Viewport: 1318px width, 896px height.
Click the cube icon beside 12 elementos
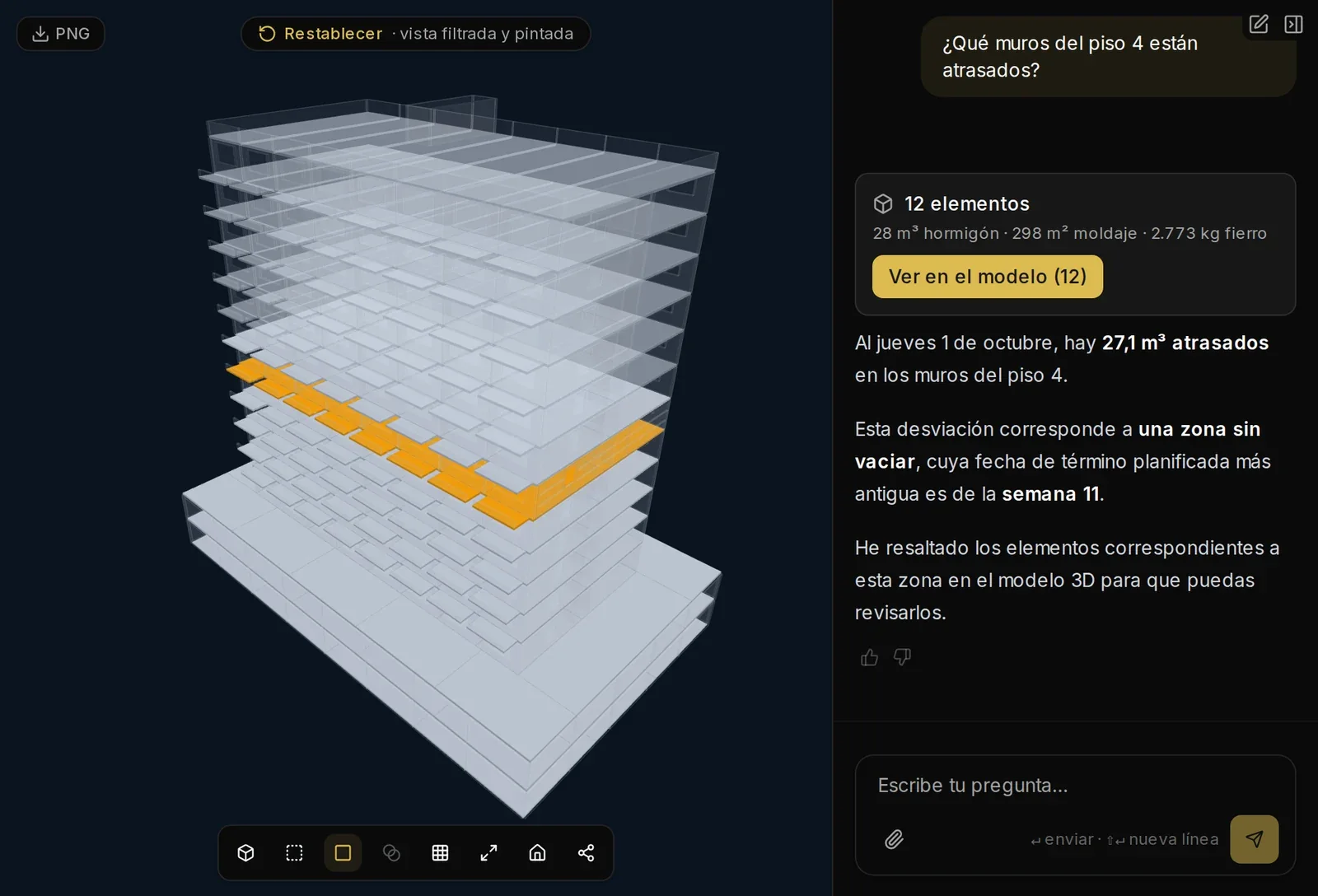(883, 203)
